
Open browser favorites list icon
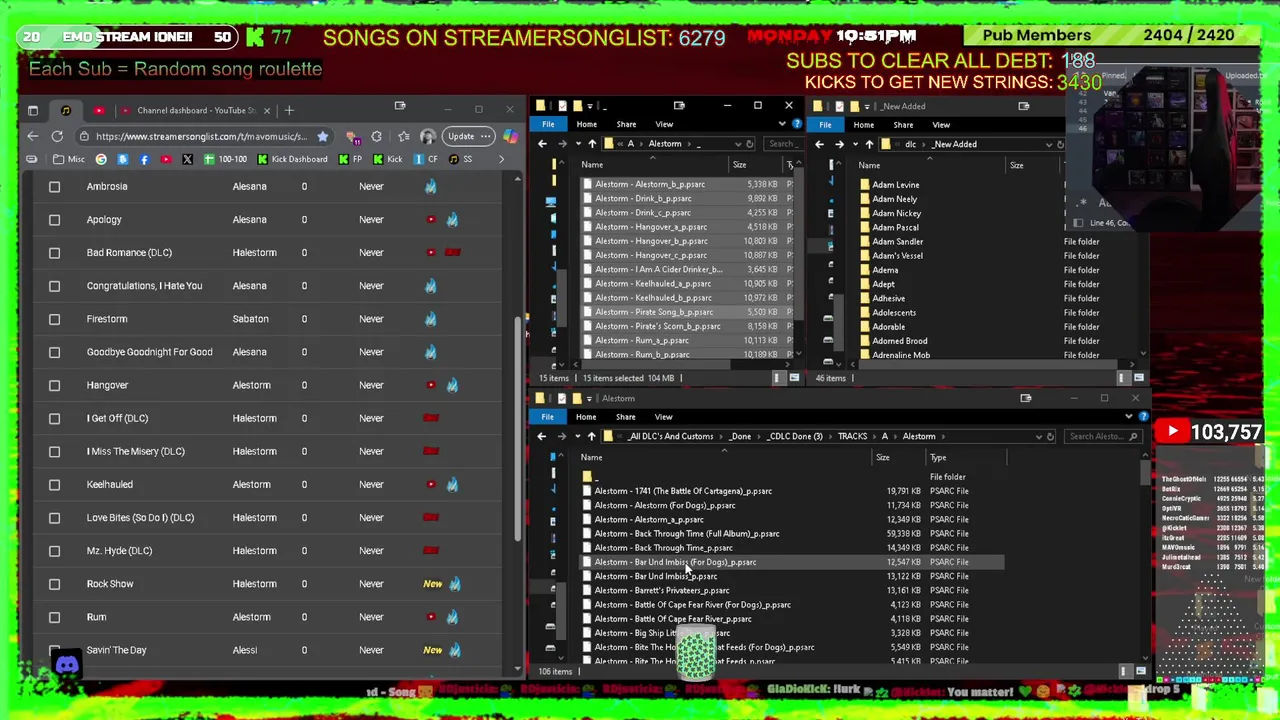pyautogui.click(x=404, y=136)
